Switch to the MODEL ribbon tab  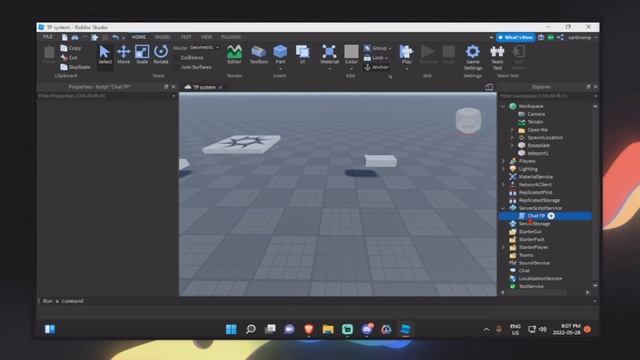coord(163,37)
